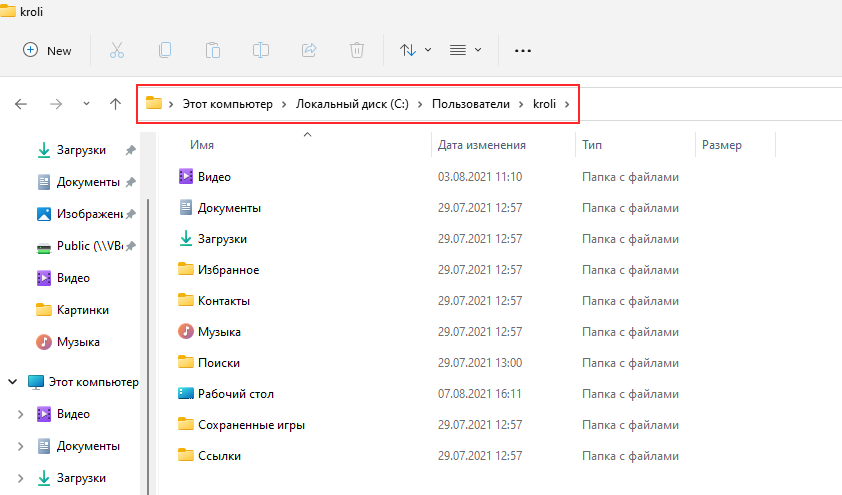The image size is (842, 495).
Task: Select Ссылки folder in file list
Action: click(219, 456)
